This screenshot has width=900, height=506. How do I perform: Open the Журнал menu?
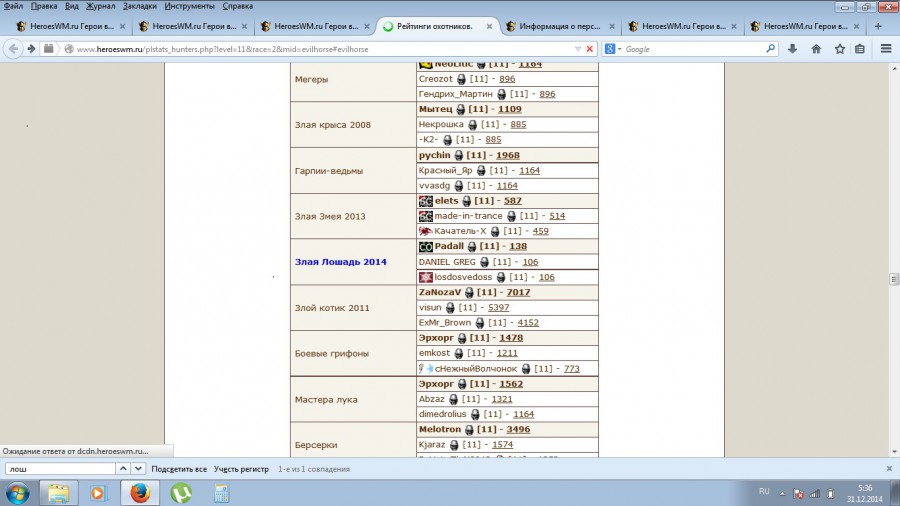[100, 6]
